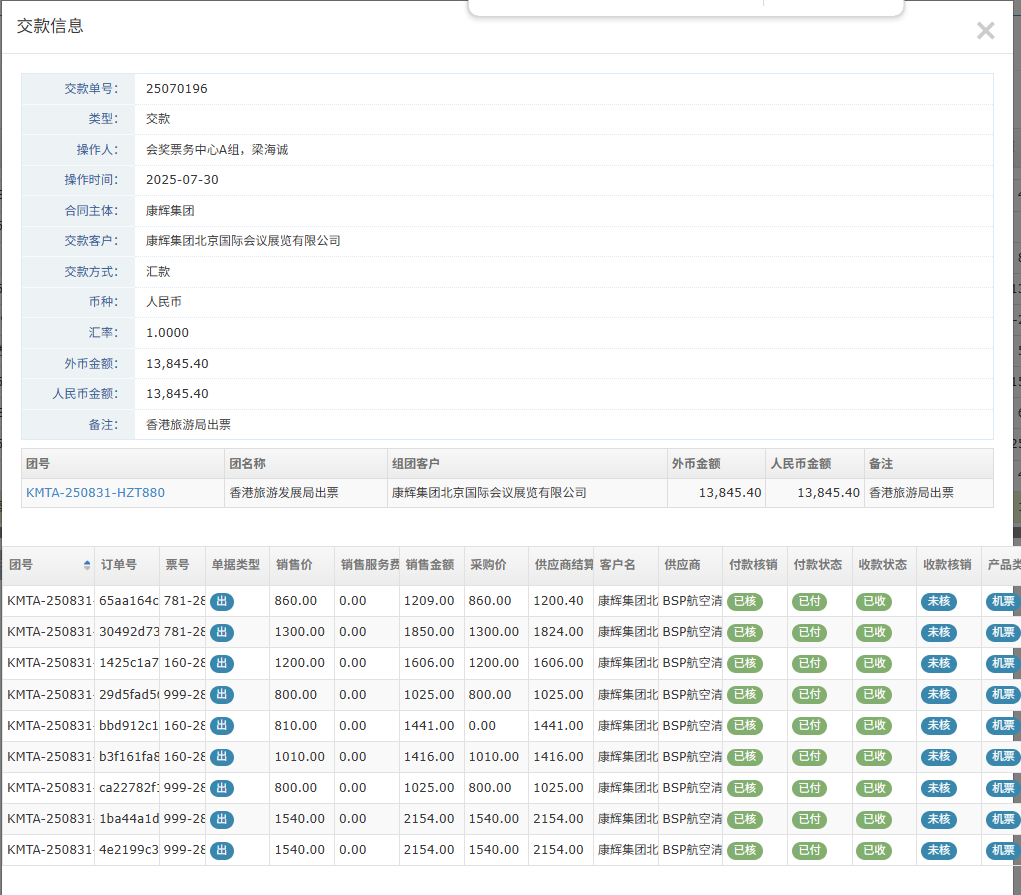Close the 交款信息 dialog
Image resolution: width=1021 pixels, height=895 pixels.
pos(985,31)
